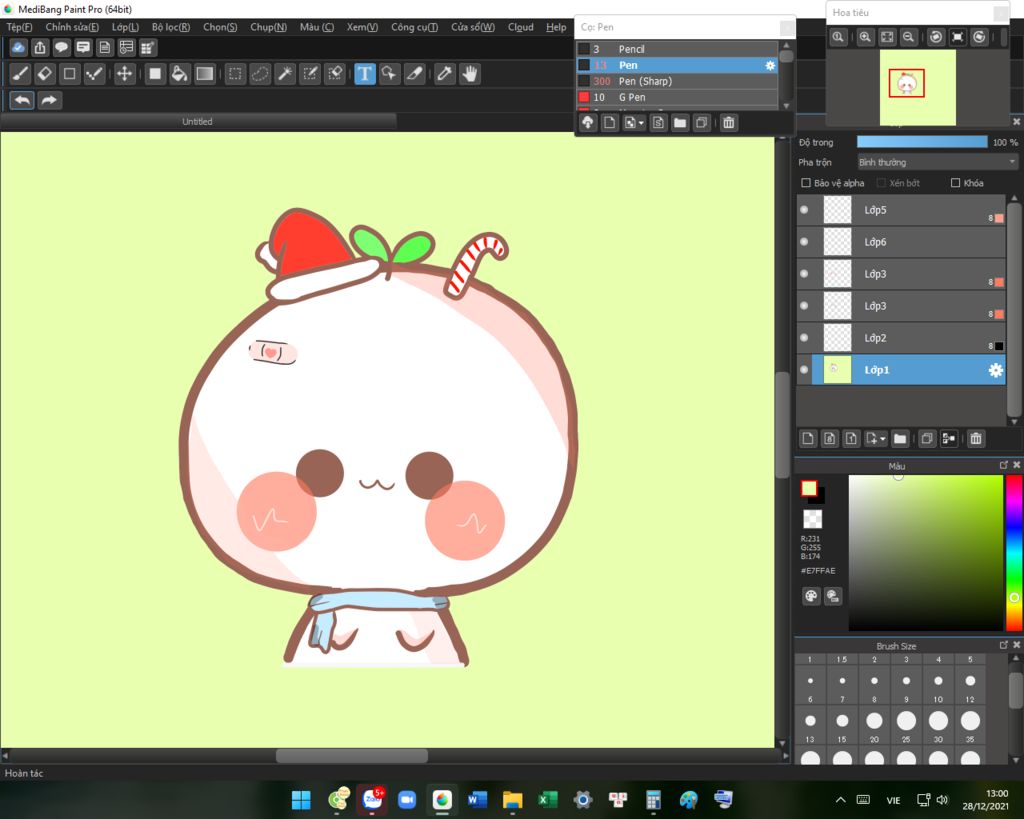Screen dimensions: 1024x819
Task: Select layer Lớp2 by its name
Action: pos(875,338)
